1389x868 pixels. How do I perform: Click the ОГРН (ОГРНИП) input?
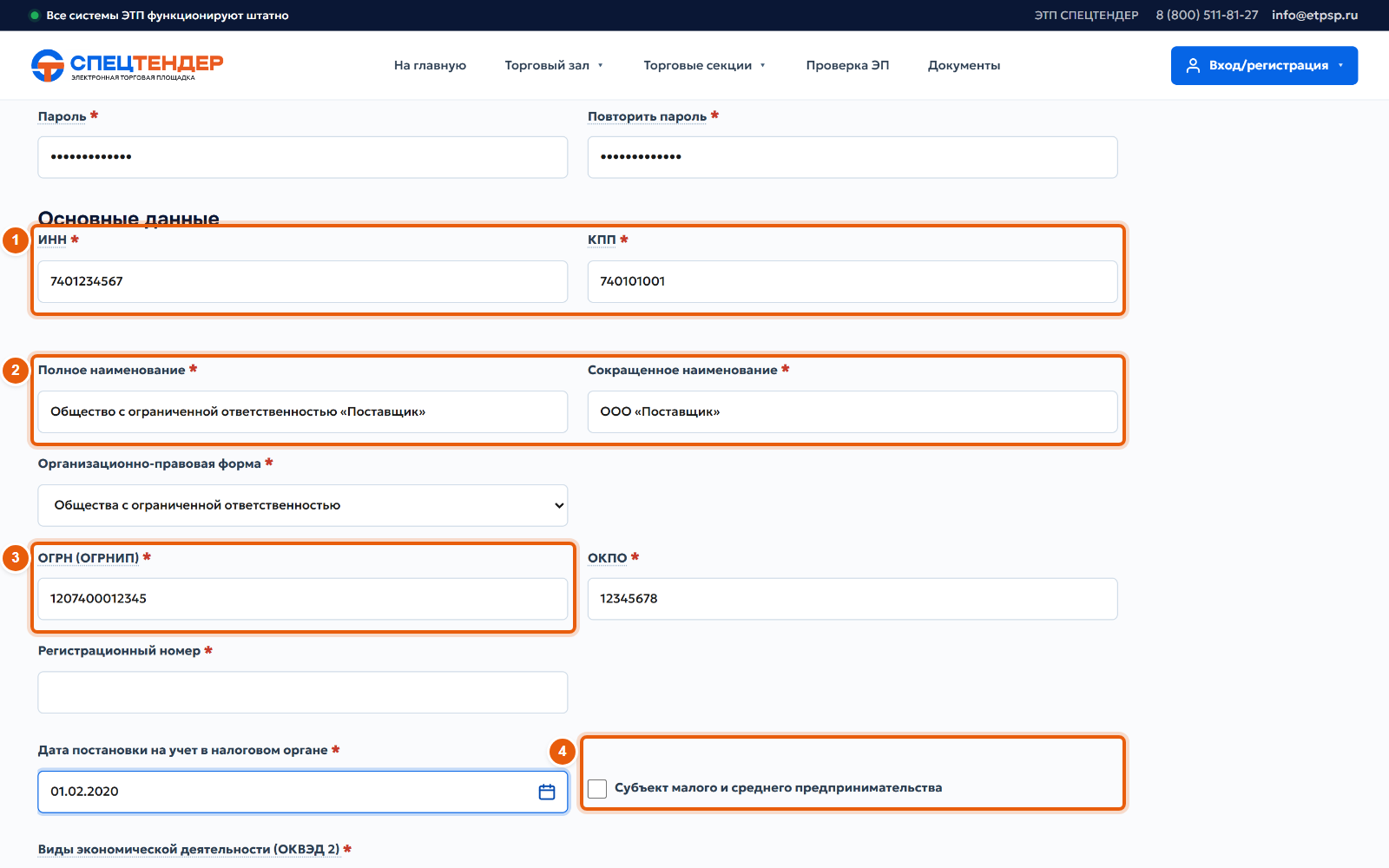click(x=303, y=599)
